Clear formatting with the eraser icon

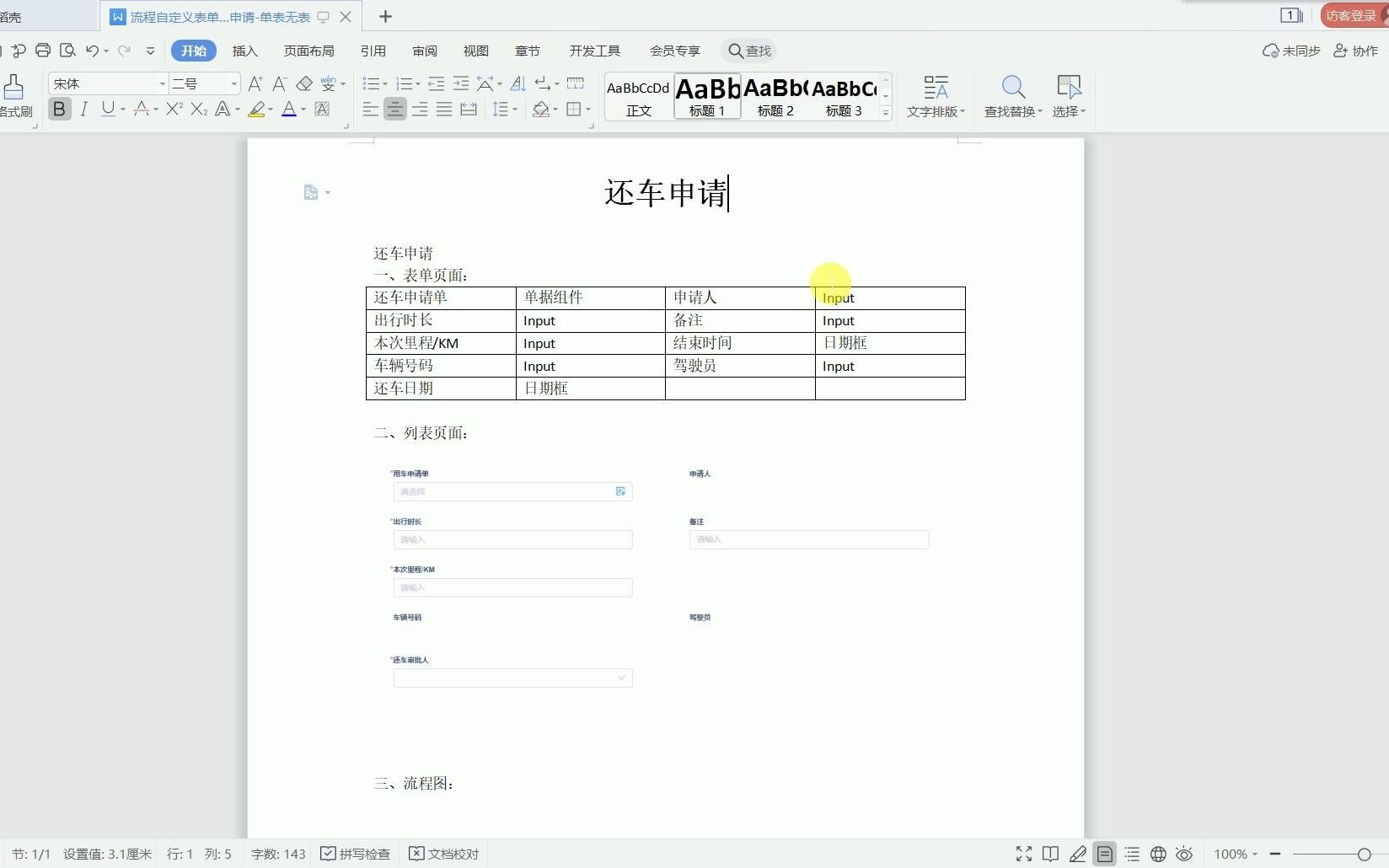(304, 83)
